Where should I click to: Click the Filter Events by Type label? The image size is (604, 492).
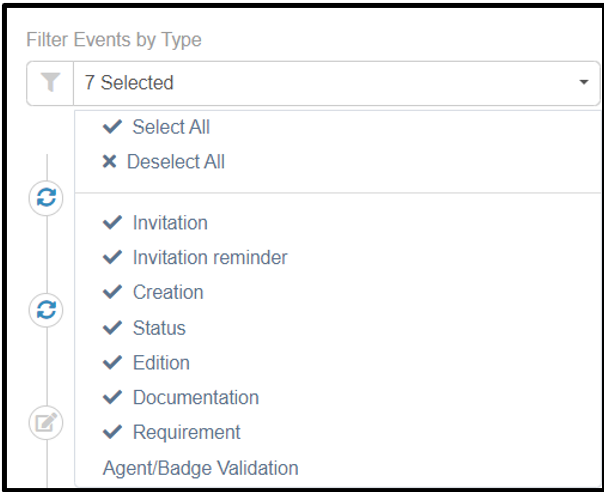tap(114, 40)
